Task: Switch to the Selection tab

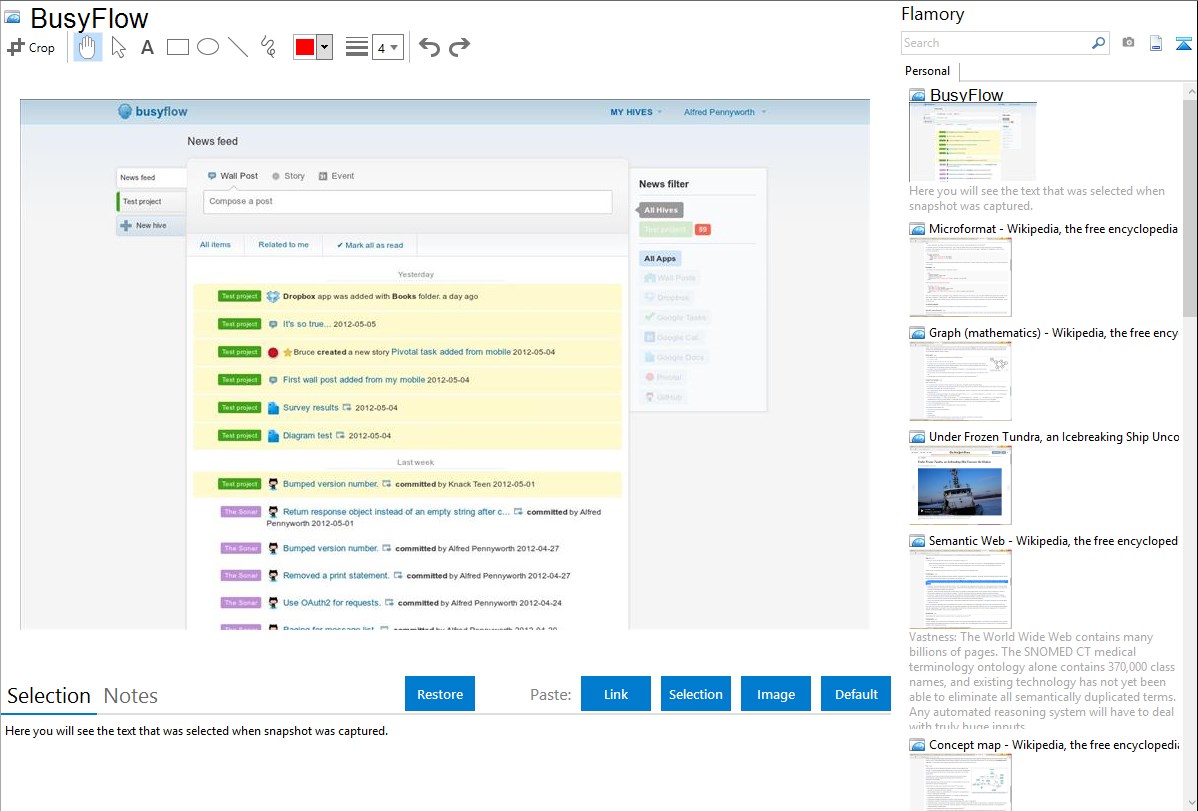Action: coord(49,696)
